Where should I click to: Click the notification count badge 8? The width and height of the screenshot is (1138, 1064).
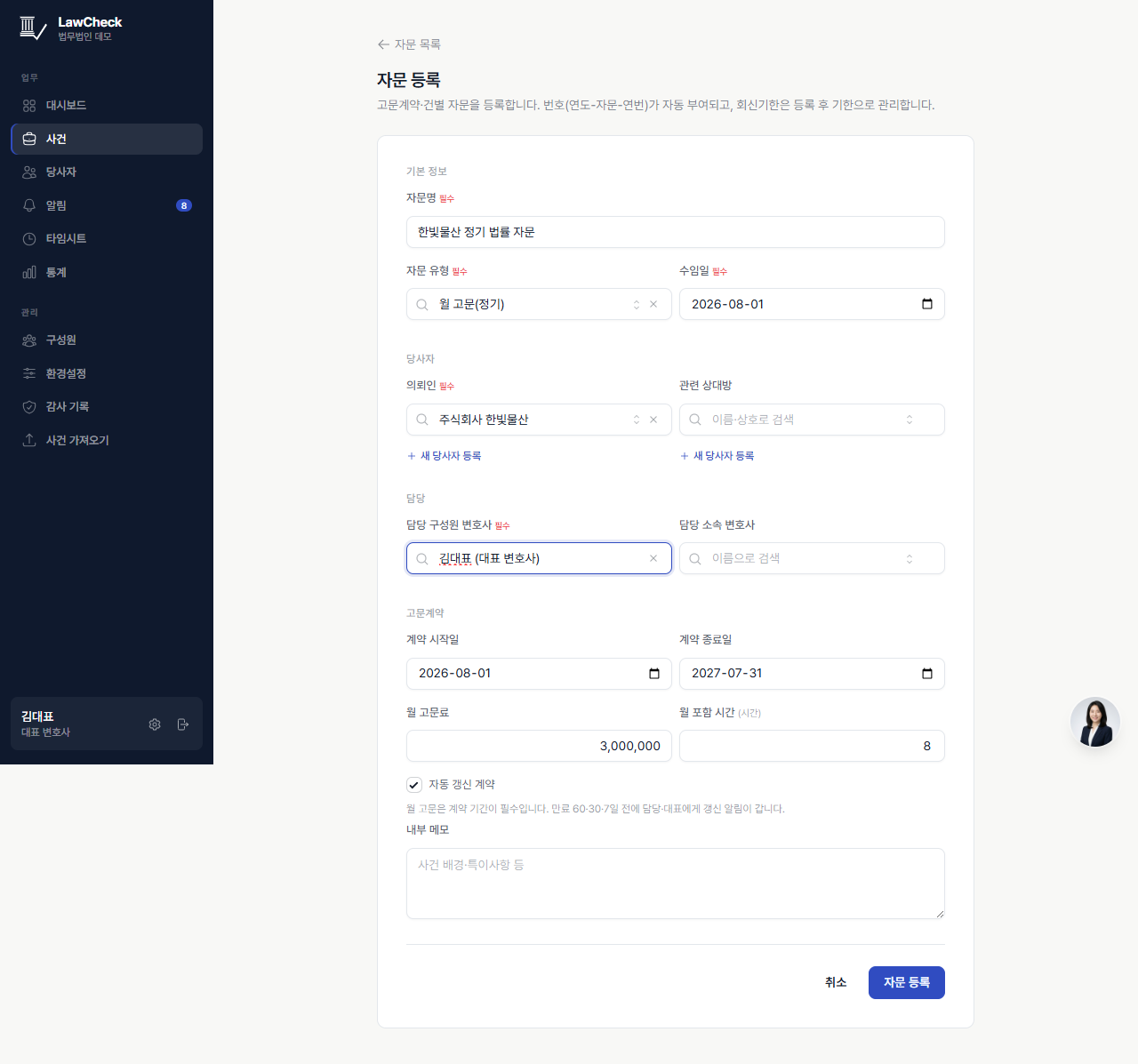pos(184,205)
